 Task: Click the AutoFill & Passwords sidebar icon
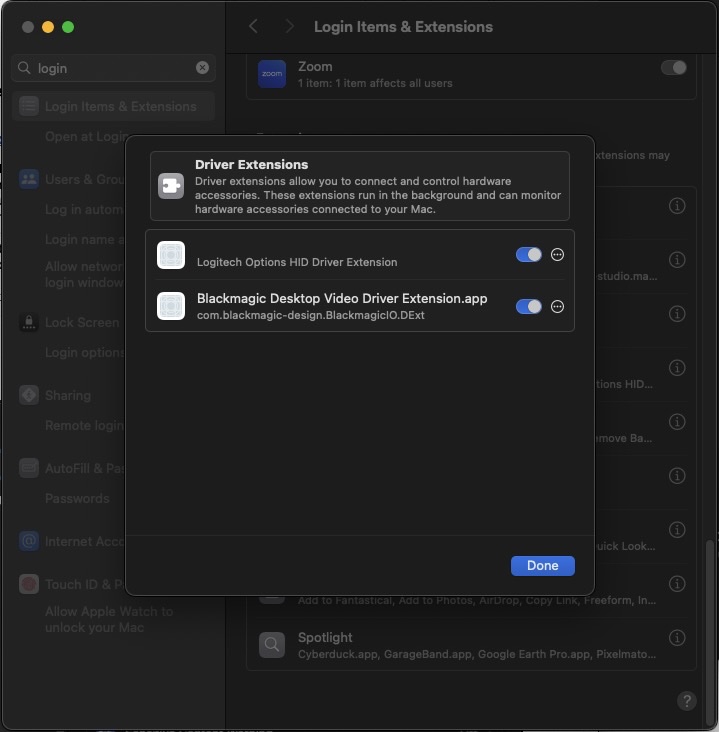click(29, 468)
